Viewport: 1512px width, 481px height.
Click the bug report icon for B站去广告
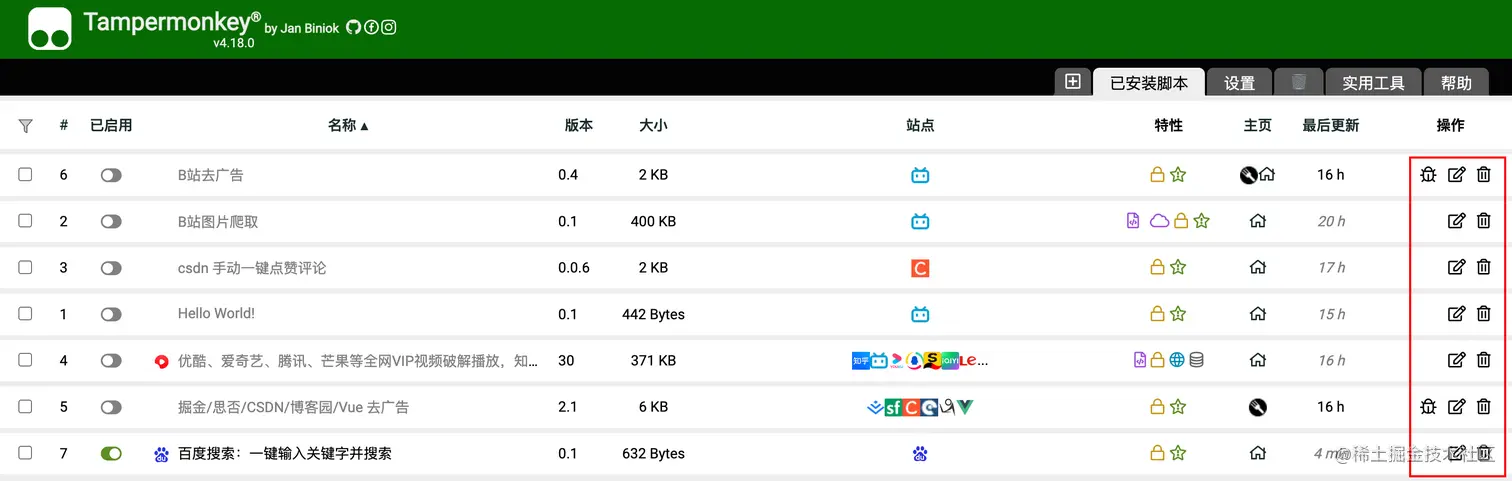click(x=1428, y=175)
